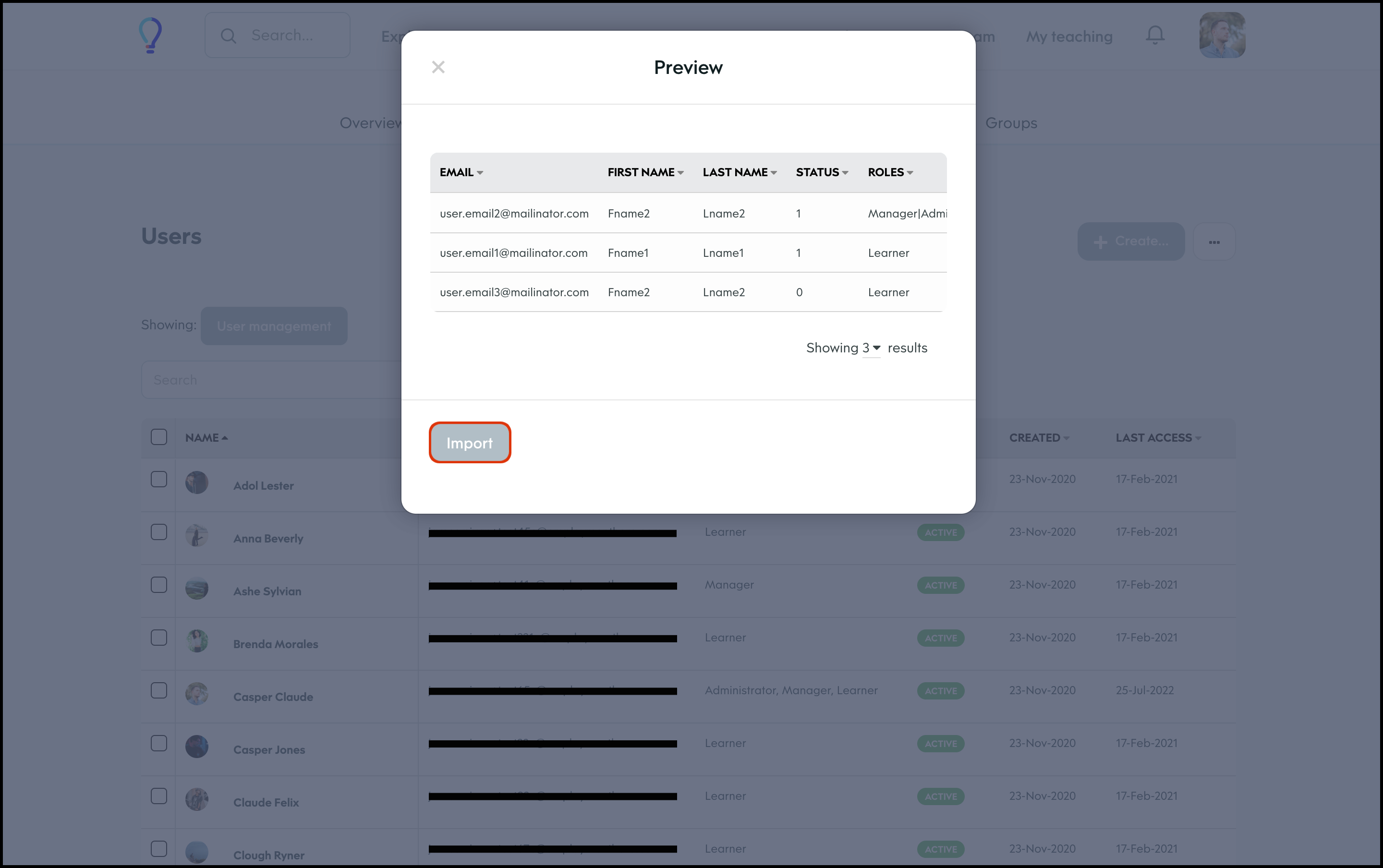Click the three-dots more options button
Image resolution: width=1383 pixels, height=868 pixels.
coord(1213,241)
